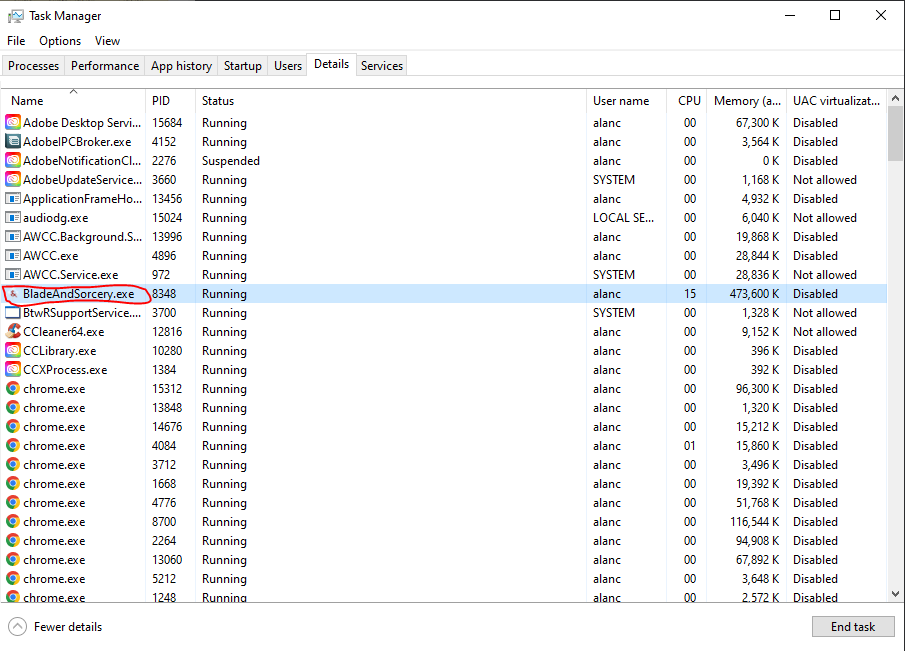Collapse view with Fewer details chevron
The image size is (905, 651).
[x=18, y=627]
